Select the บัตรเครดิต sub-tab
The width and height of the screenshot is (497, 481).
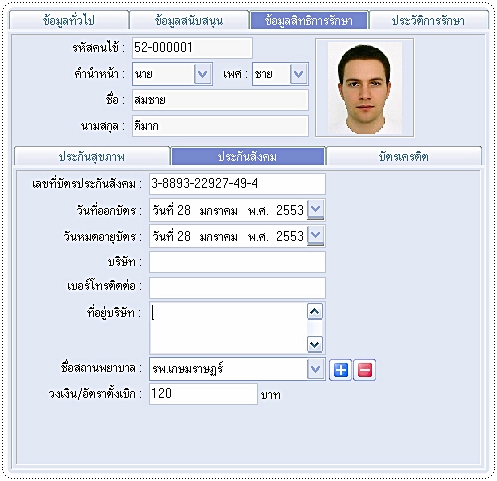pos(404,156)
